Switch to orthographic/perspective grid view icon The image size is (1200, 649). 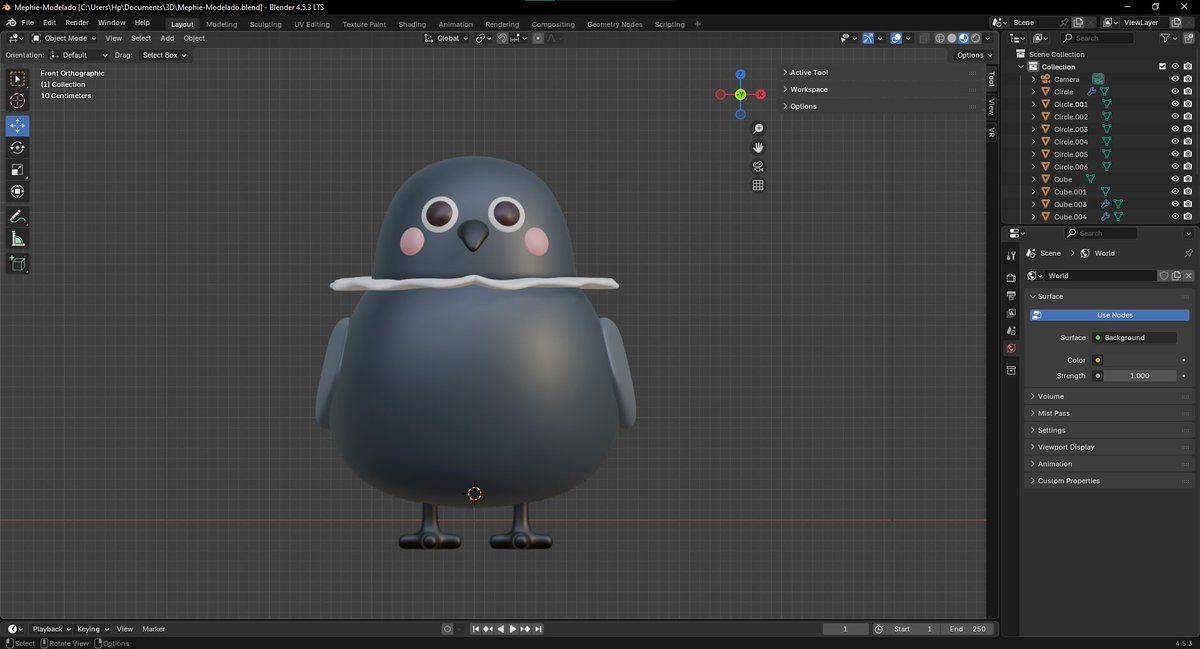click(x=758, y=185)
